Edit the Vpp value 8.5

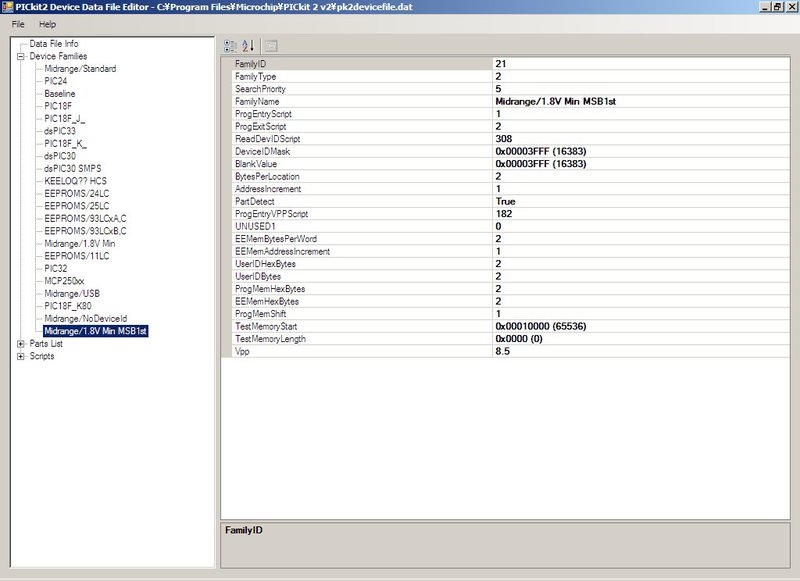[x=641, y=351]
